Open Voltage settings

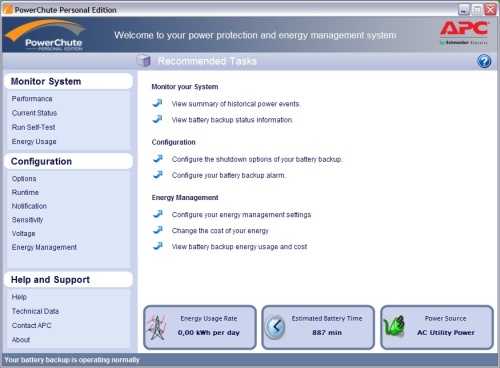pyautogui.click(x=23, y=234)
